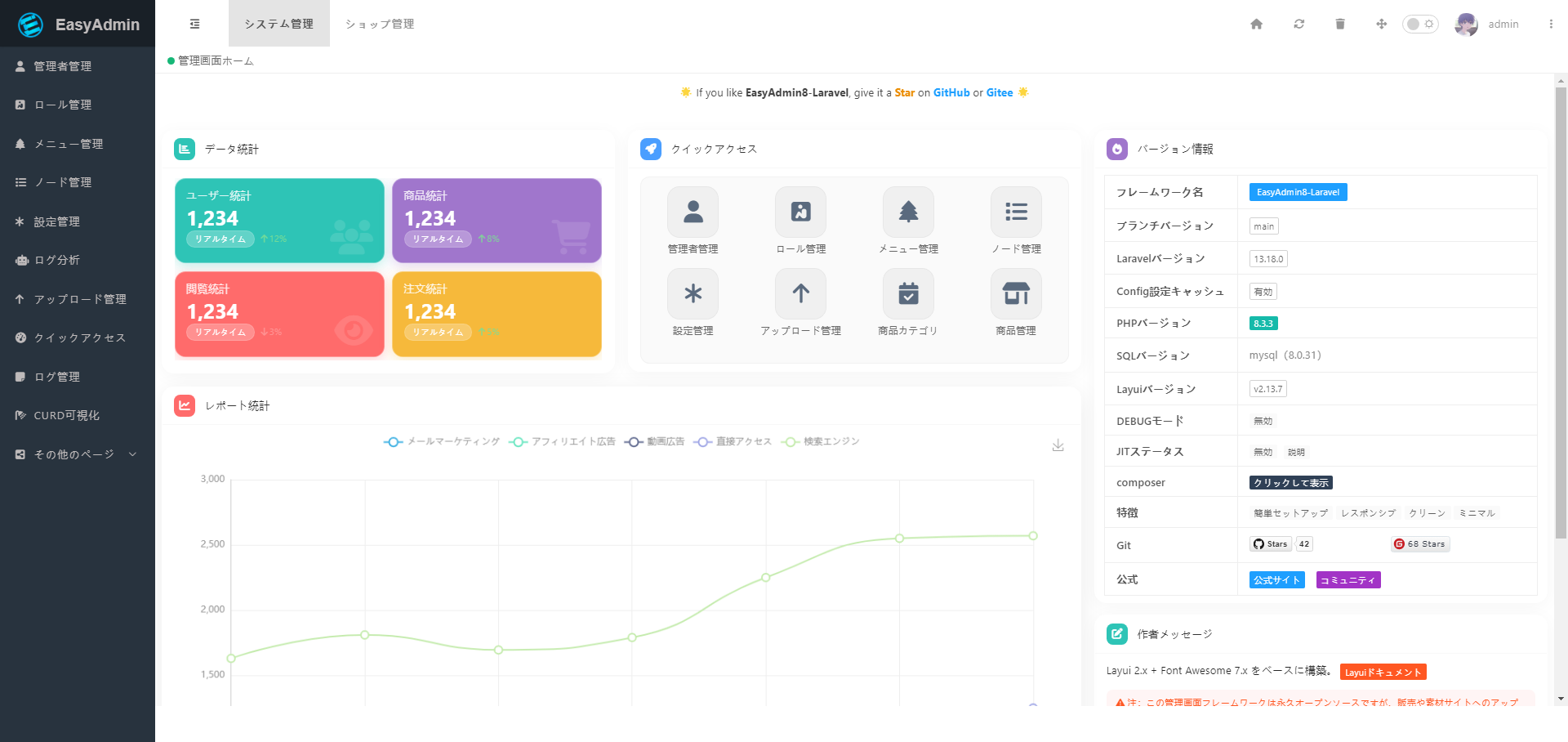
Task: Toggle 直接アクセス series in chart legend
Action: click(733, 442)
